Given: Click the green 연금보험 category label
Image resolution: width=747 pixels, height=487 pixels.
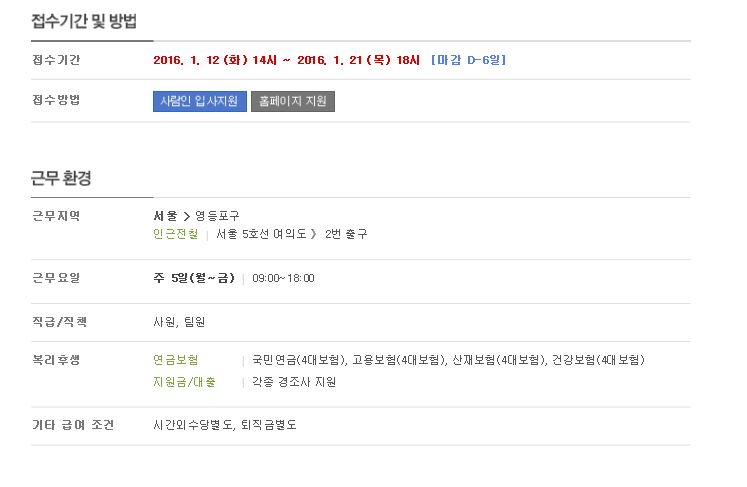Looking at the screenshot, I should (175, 360).
